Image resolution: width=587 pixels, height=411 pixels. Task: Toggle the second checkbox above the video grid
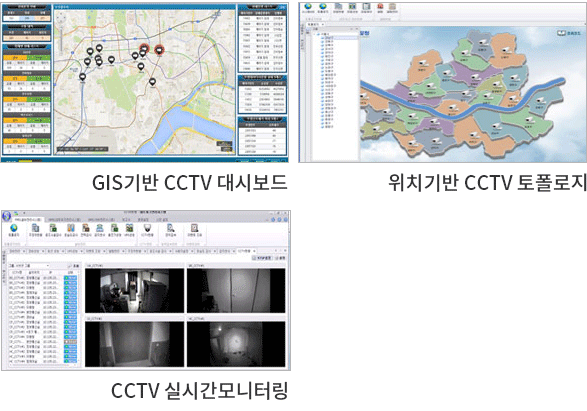point(277,258)
